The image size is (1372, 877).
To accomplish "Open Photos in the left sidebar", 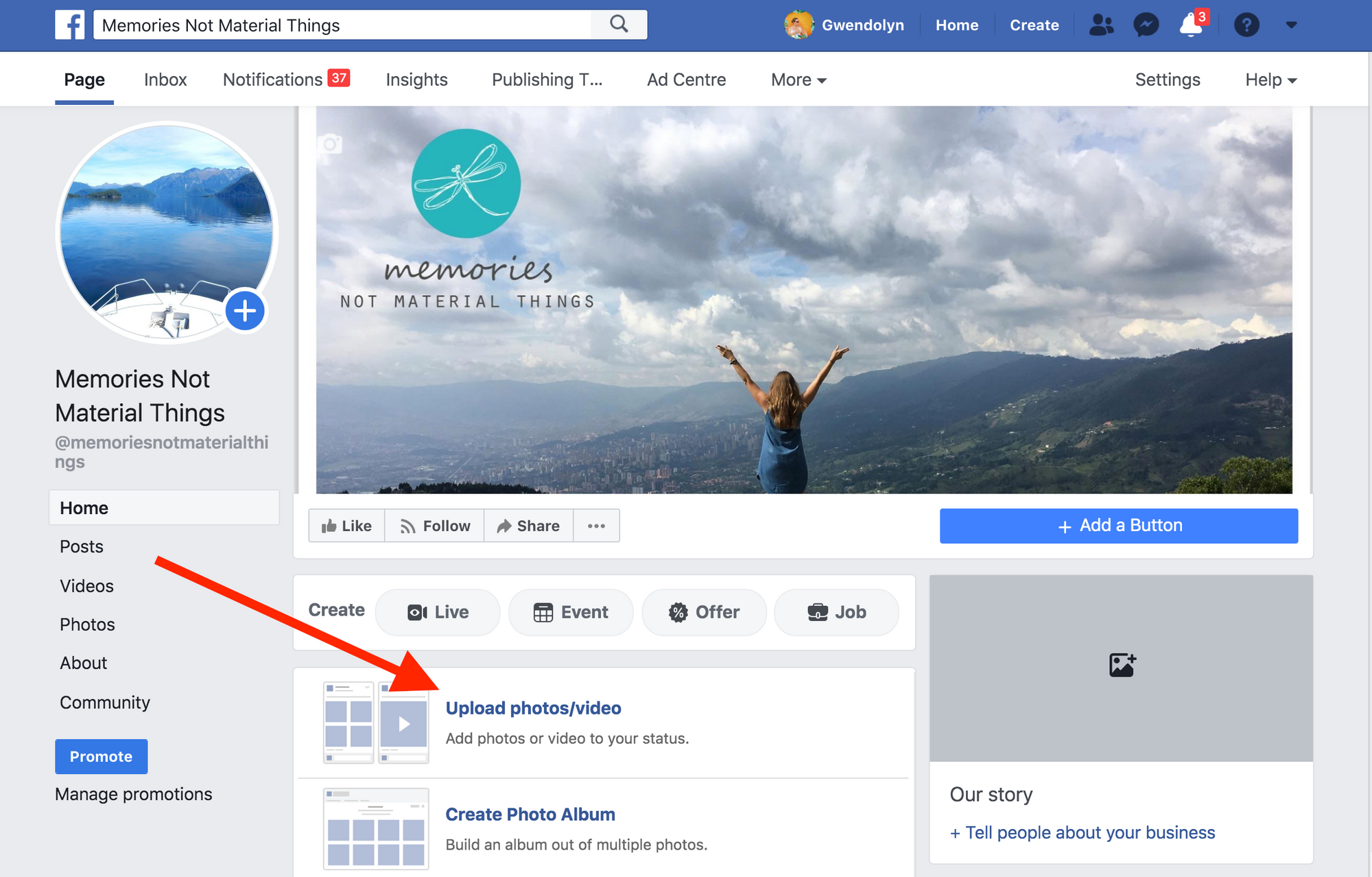I will 87,624.
